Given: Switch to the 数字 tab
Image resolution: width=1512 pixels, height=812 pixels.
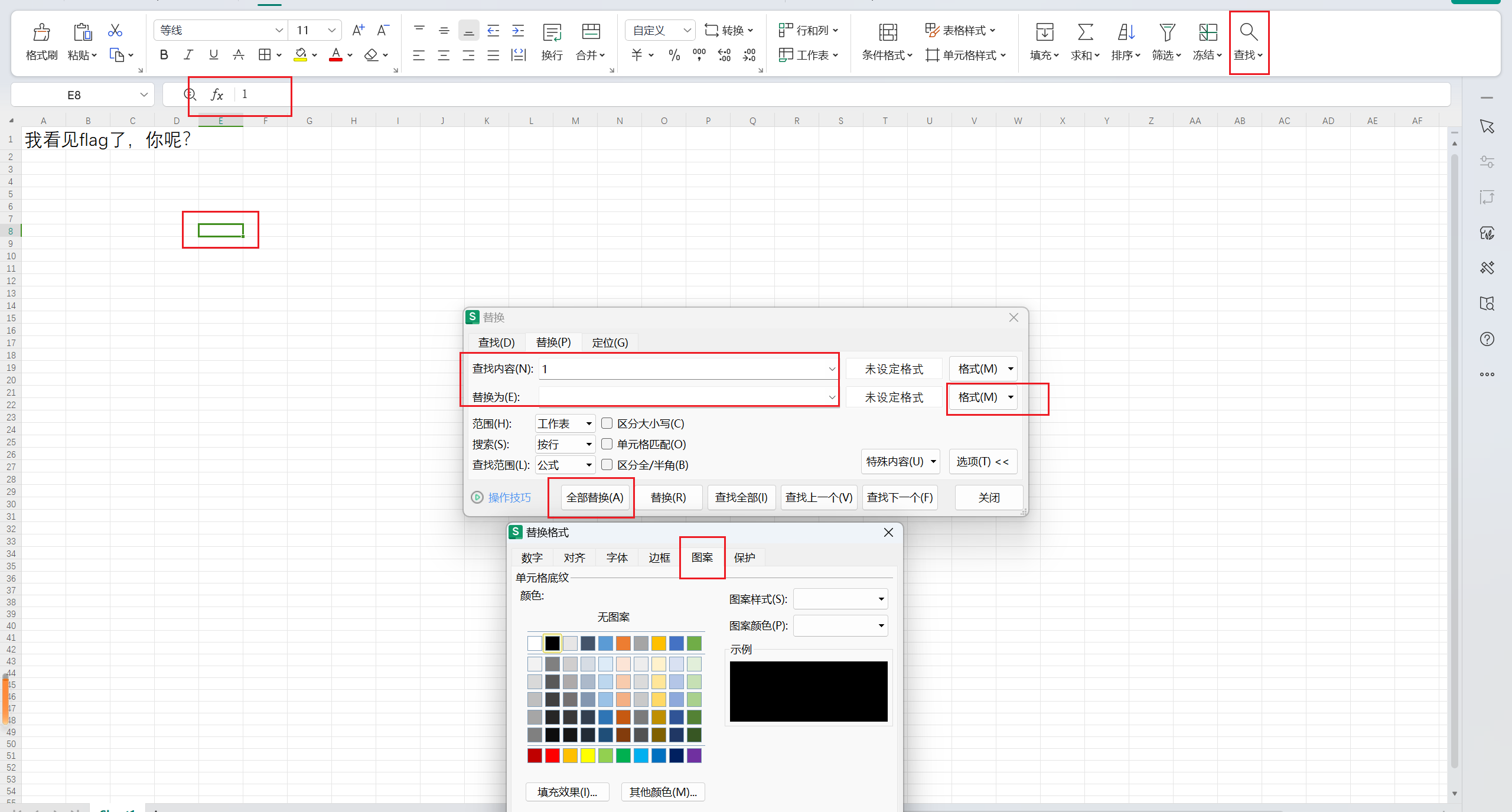Looking at the screenshot, I should [532, 557].
